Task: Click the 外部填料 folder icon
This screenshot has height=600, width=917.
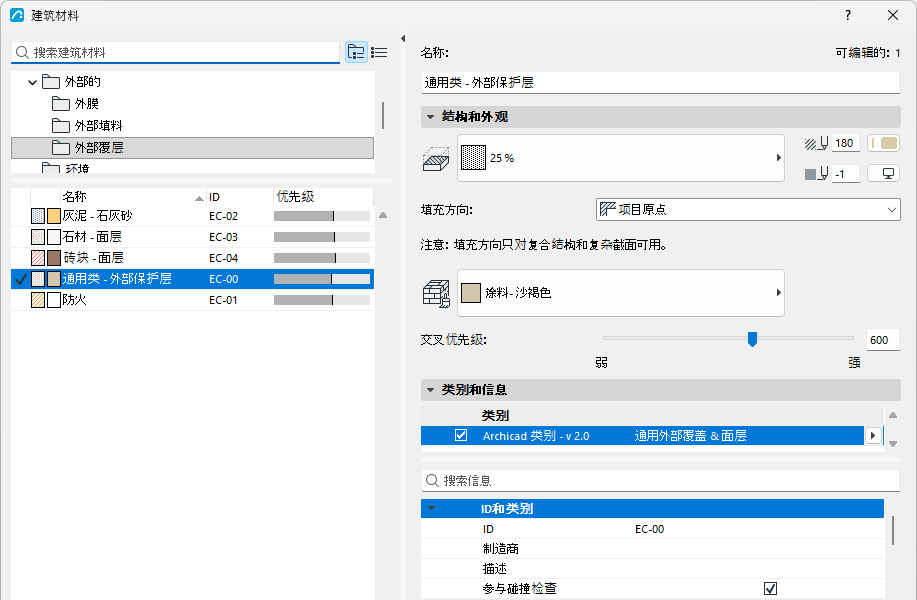Action: point(61,126)
